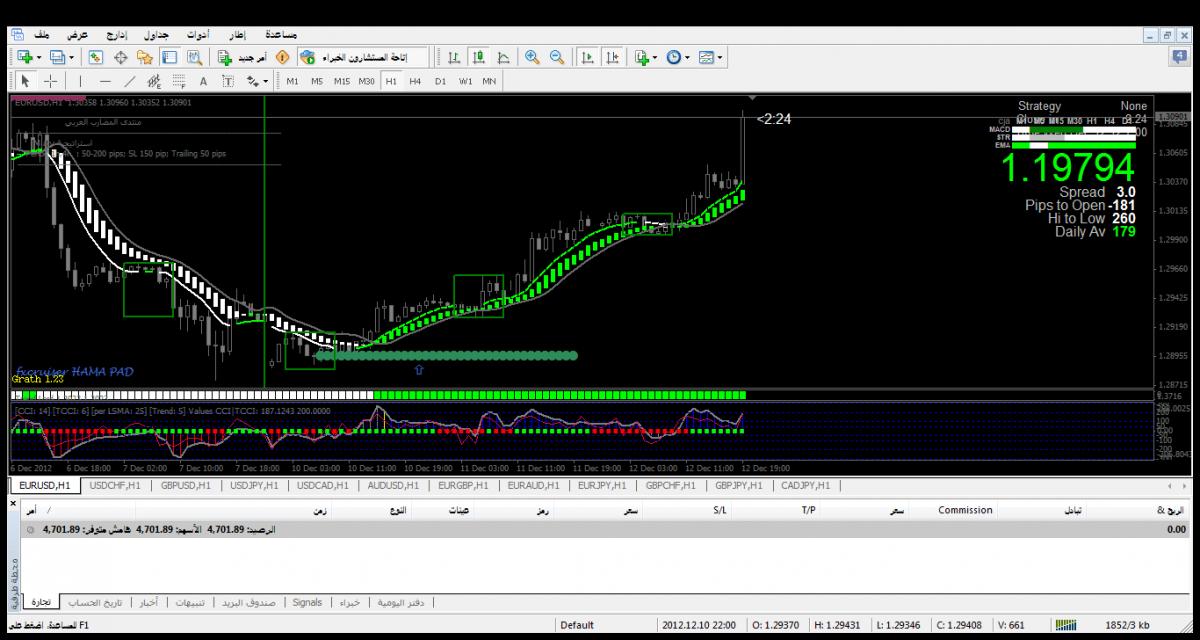Screen dimensions: 1200x640
Task: Expand the new chart dropdown arrow
Action: (x=39, y=58)
